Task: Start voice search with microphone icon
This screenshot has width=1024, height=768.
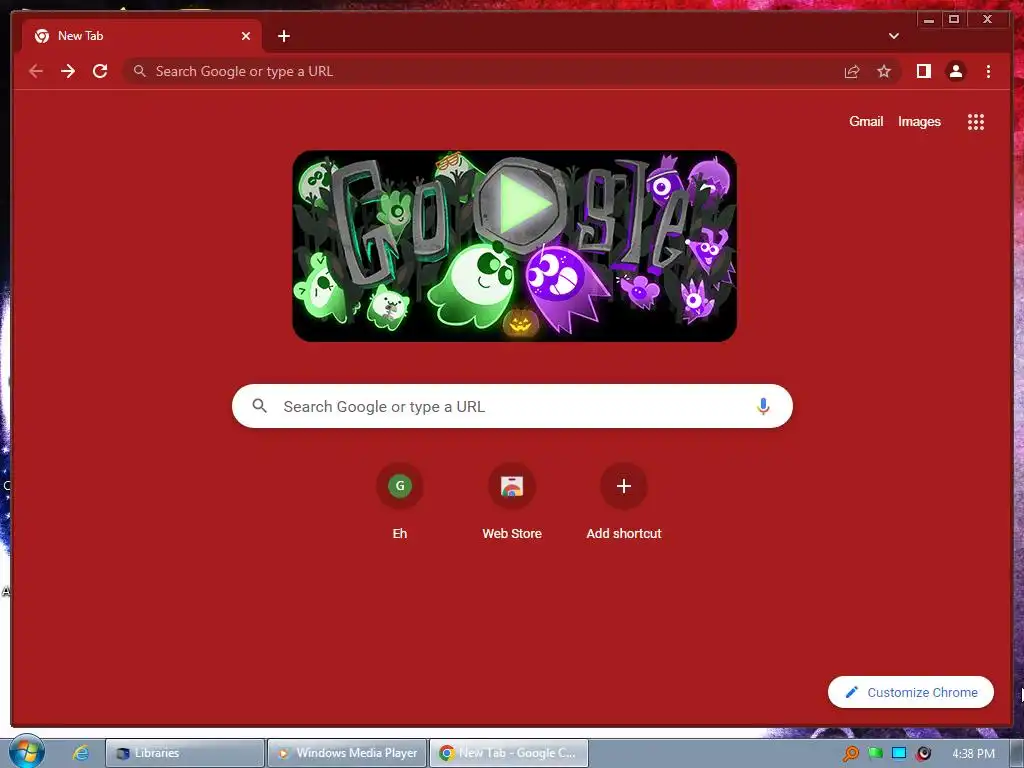Action: tap(763, 406)
